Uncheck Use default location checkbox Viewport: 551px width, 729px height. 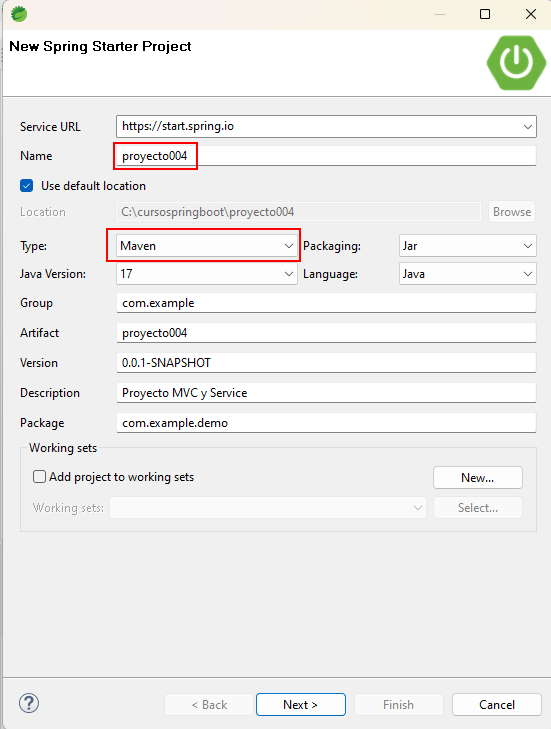click(27, 186)
